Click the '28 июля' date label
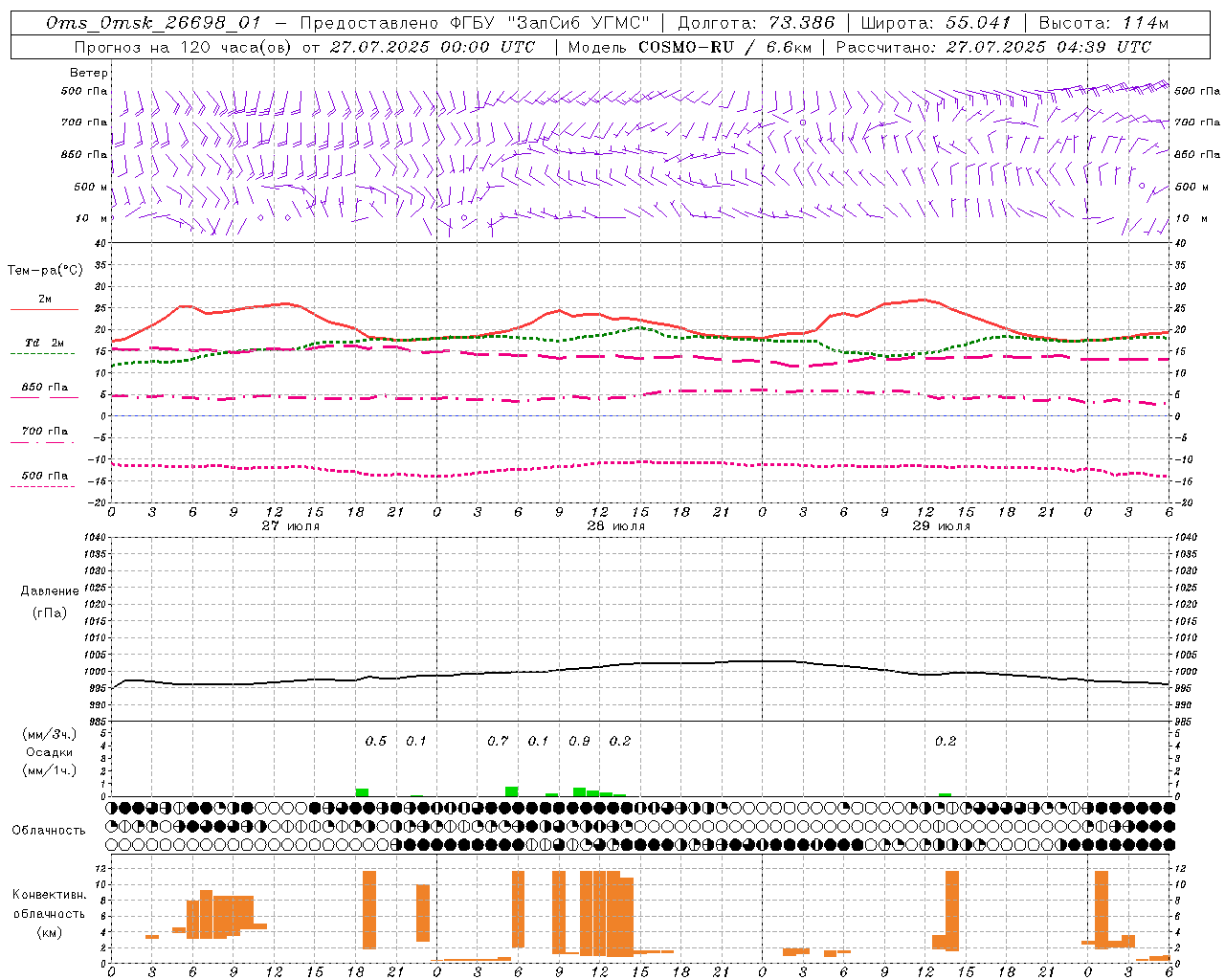 pos(616,526)
